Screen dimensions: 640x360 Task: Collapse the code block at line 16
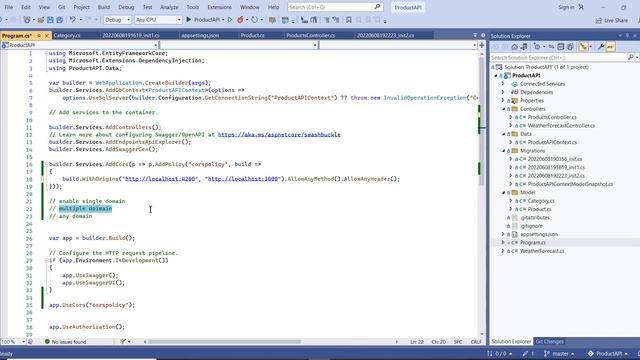pyautogui.click(x=46, y=164)
